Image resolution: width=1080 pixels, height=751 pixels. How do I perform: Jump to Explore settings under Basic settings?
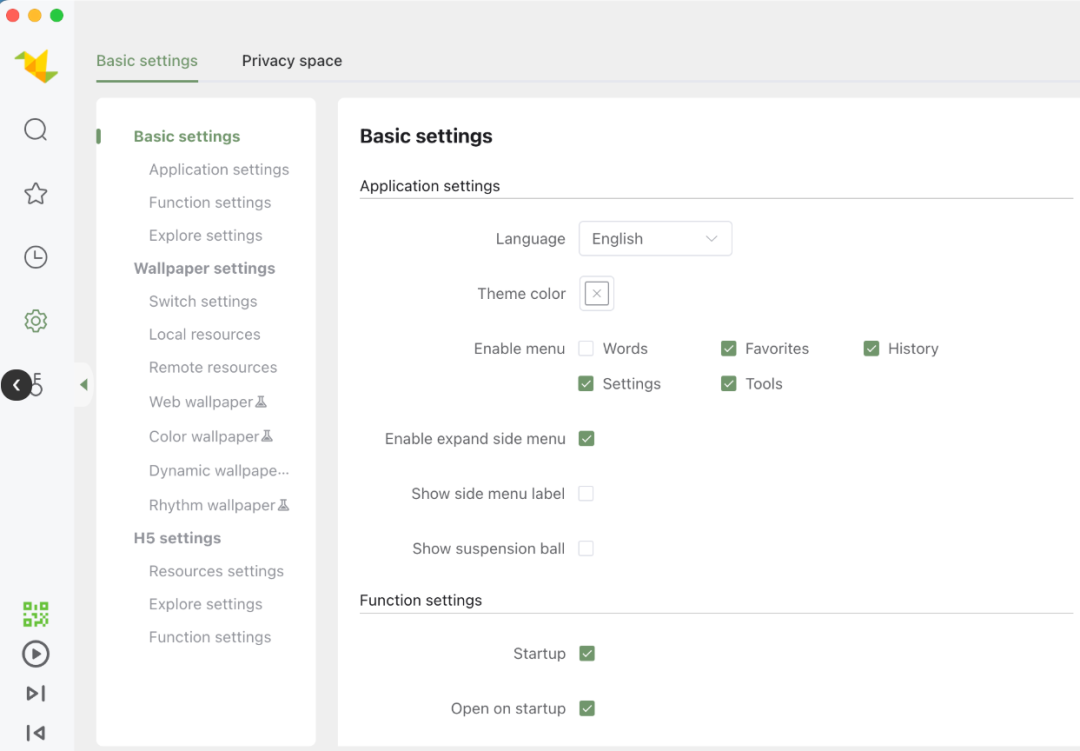[205, 236]
